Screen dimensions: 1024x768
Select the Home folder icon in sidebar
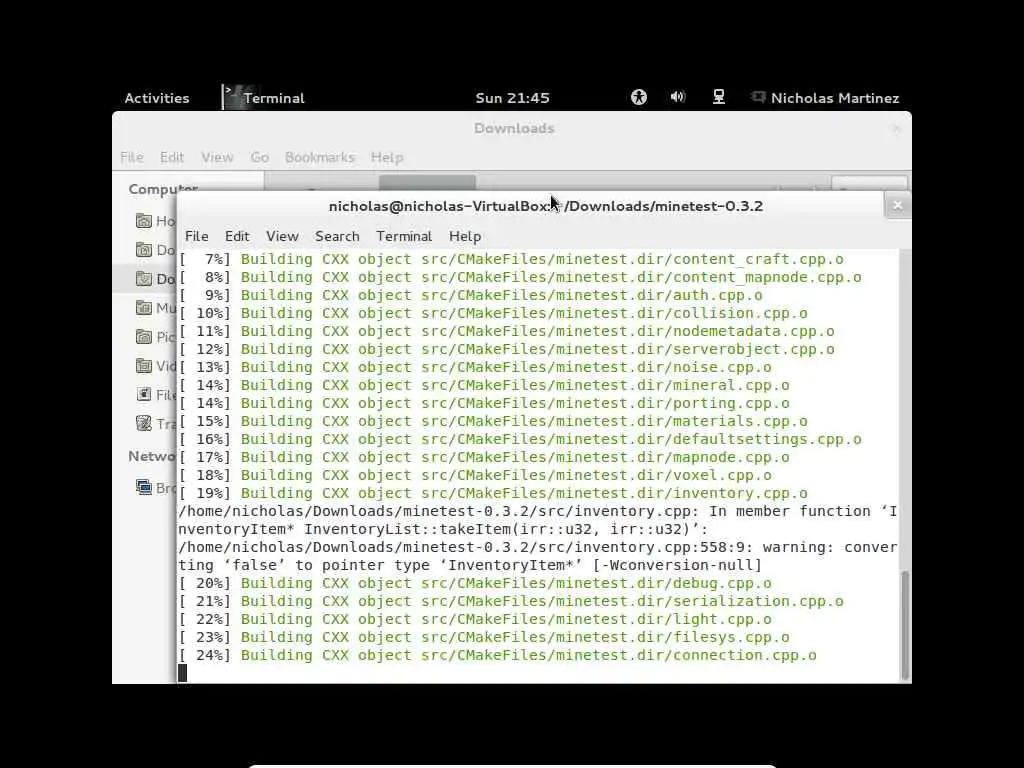coord(144,221)
